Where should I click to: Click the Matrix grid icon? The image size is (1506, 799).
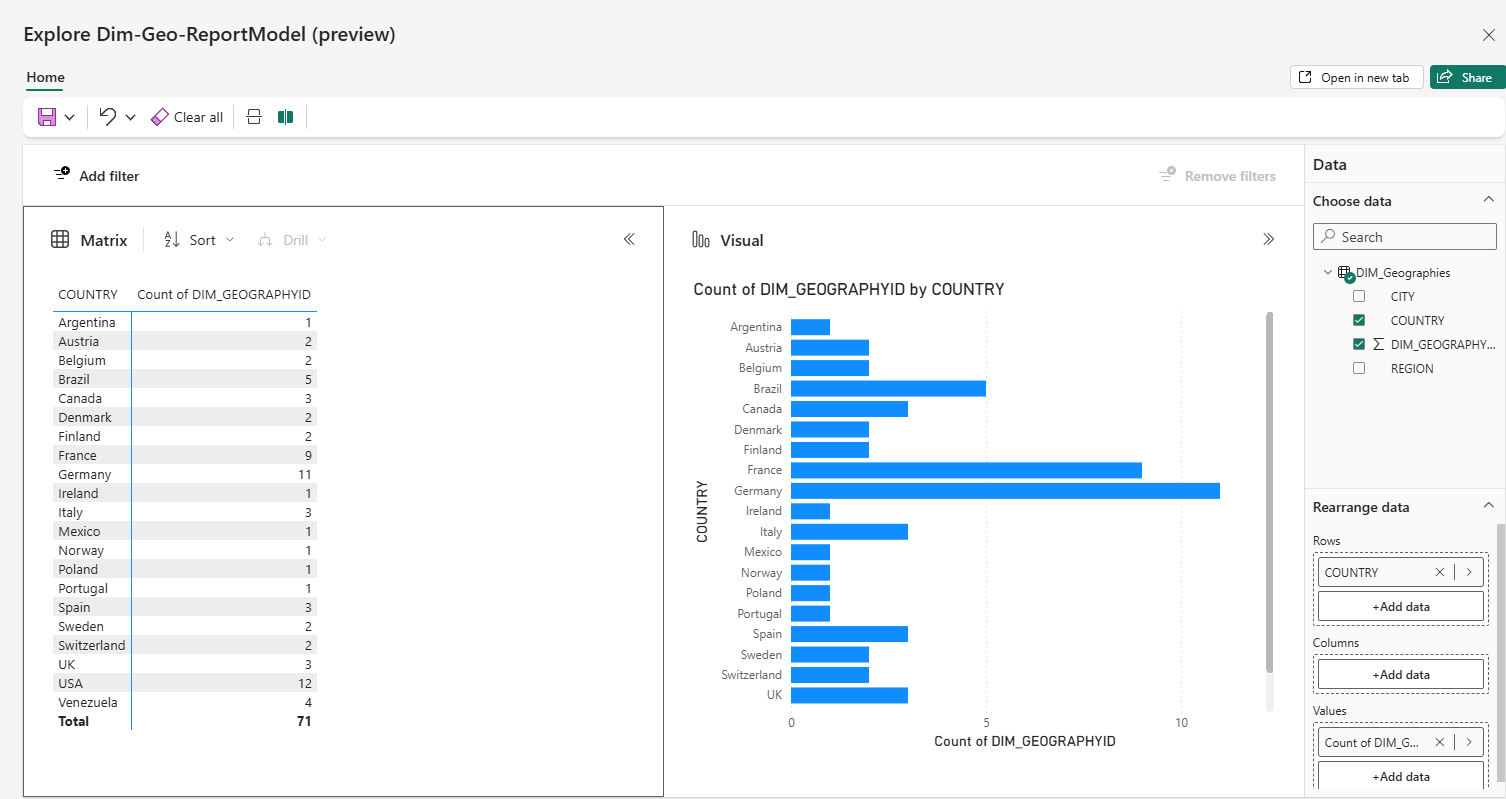pyautogui.click(x=59, y=239)
